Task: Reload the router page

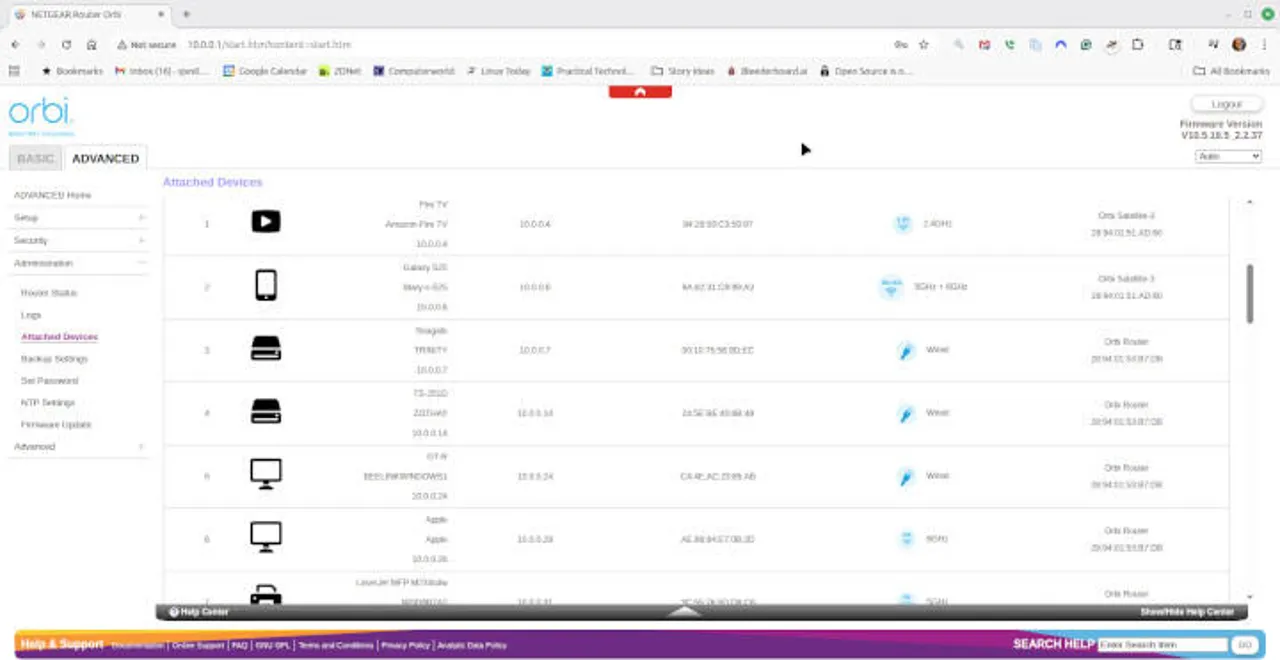Action: (66, 45)
